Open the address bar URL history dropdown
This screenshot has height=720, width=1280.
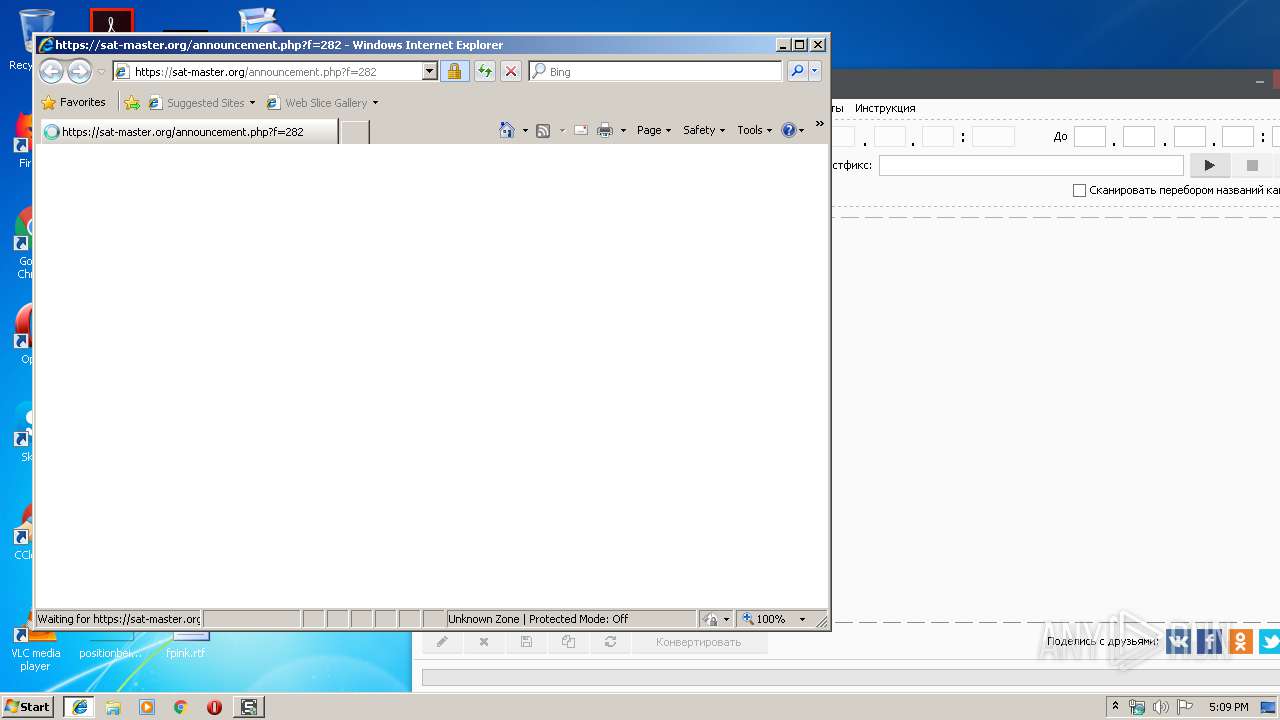point(430,71)
